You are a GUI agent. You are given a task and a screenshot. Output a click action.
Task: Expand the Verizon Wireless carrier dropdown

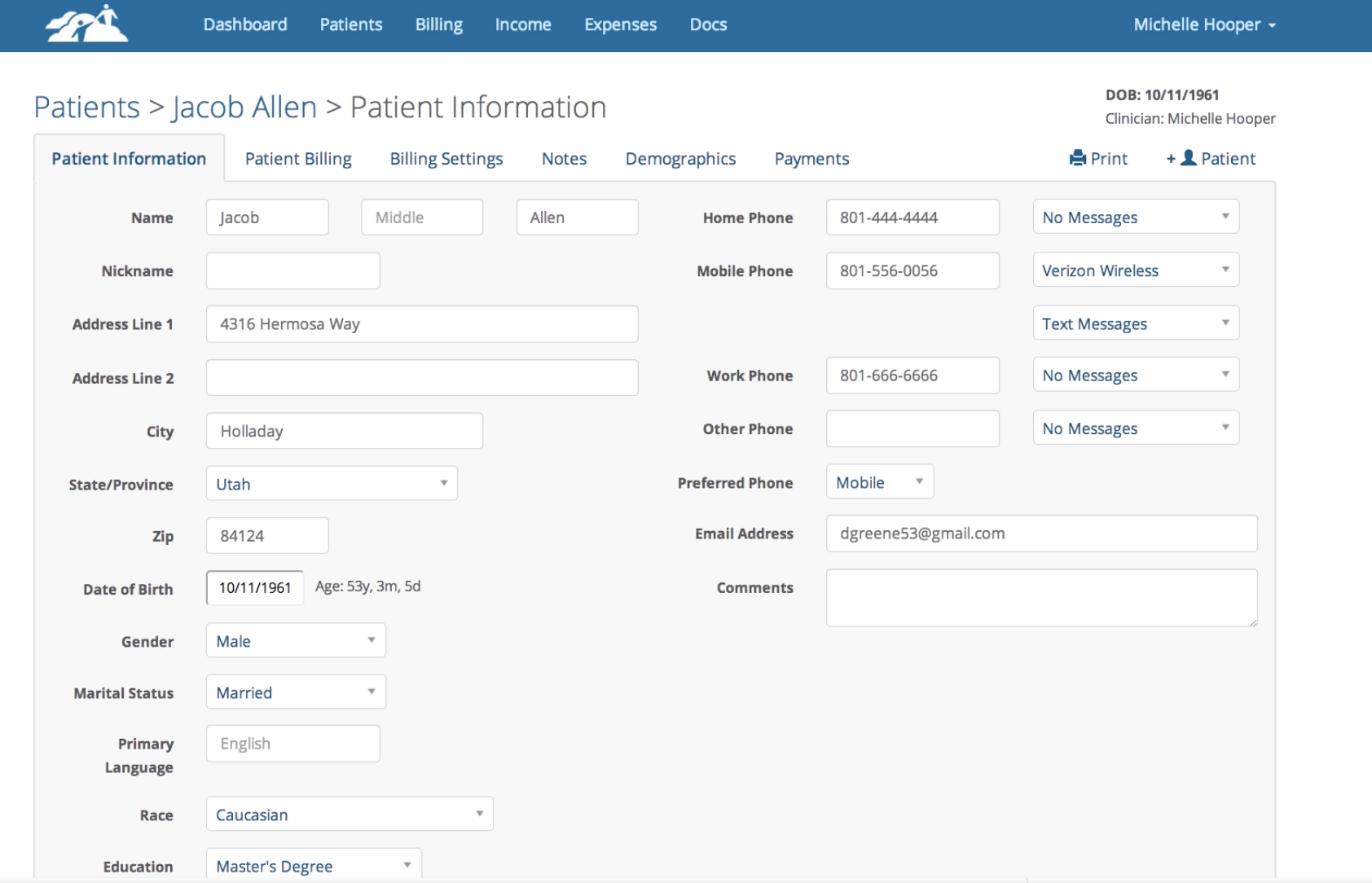(x=1135, y=270)
